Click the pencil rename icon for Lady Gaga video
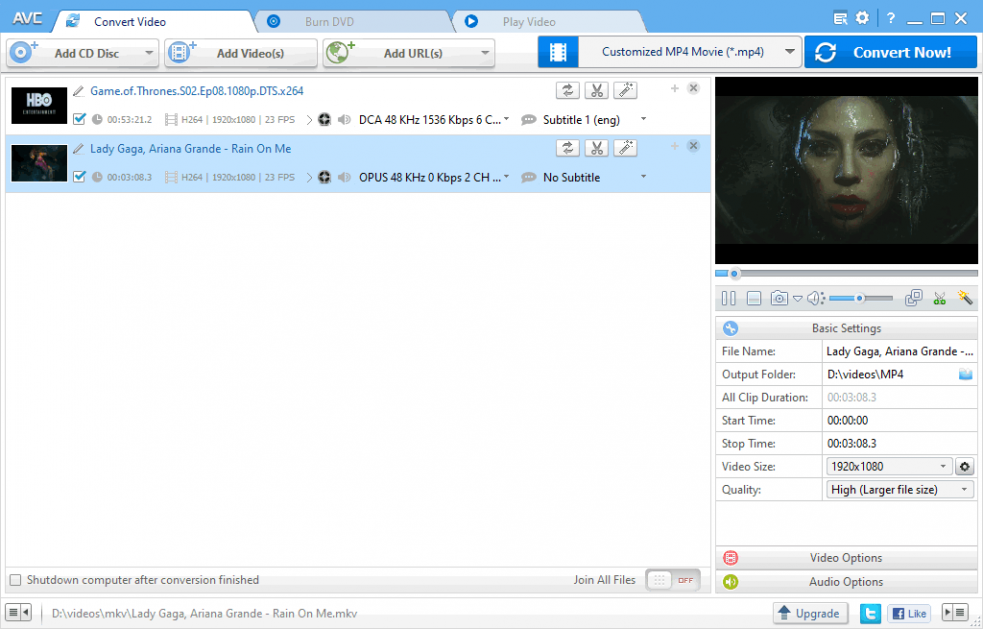The width and height of the screenshot is (983, 629). [78, 148]
